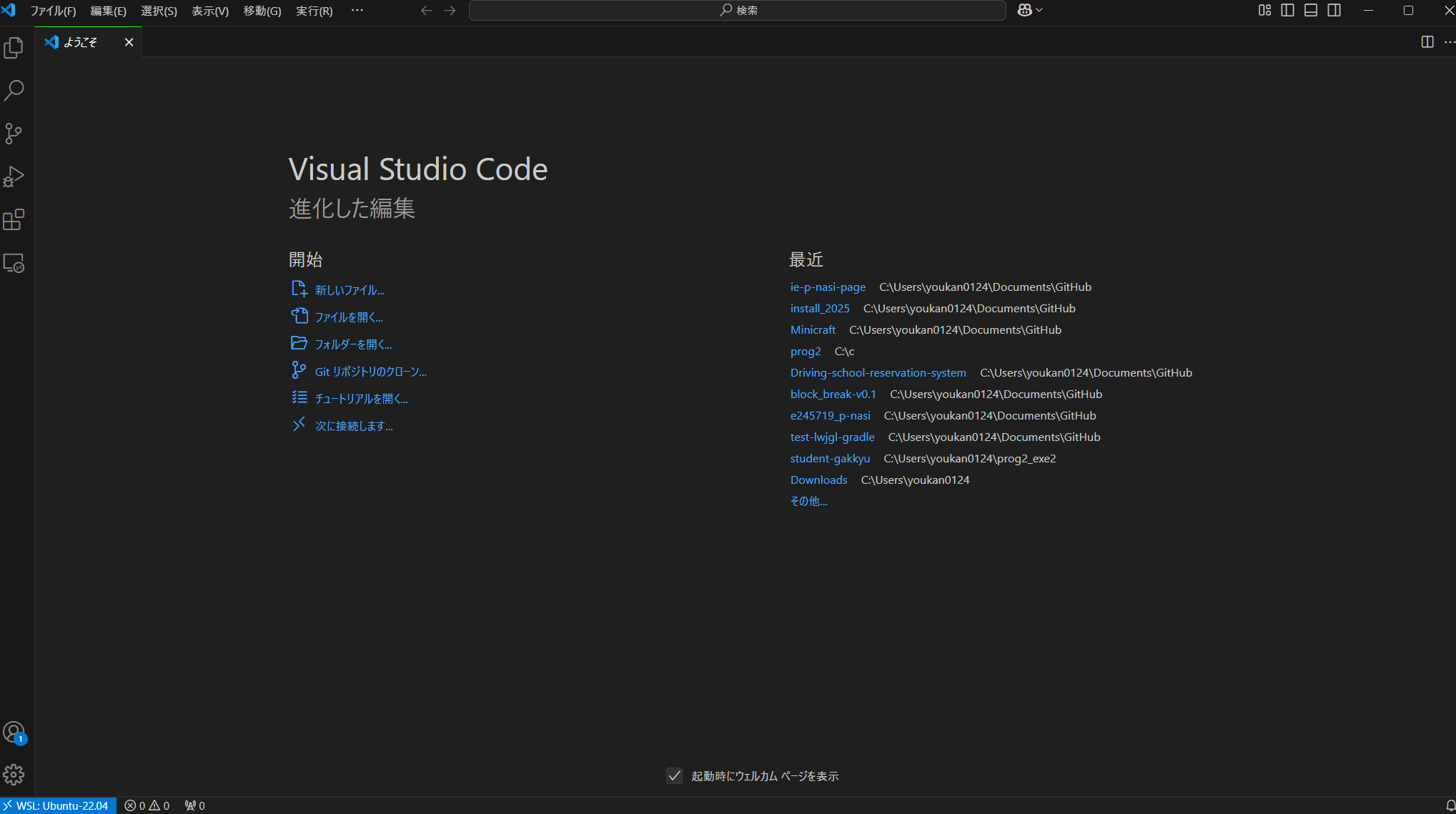Screen dimensions: 1456x814
Task: Open the Customize Layout icon
Action: (1264, 10)
